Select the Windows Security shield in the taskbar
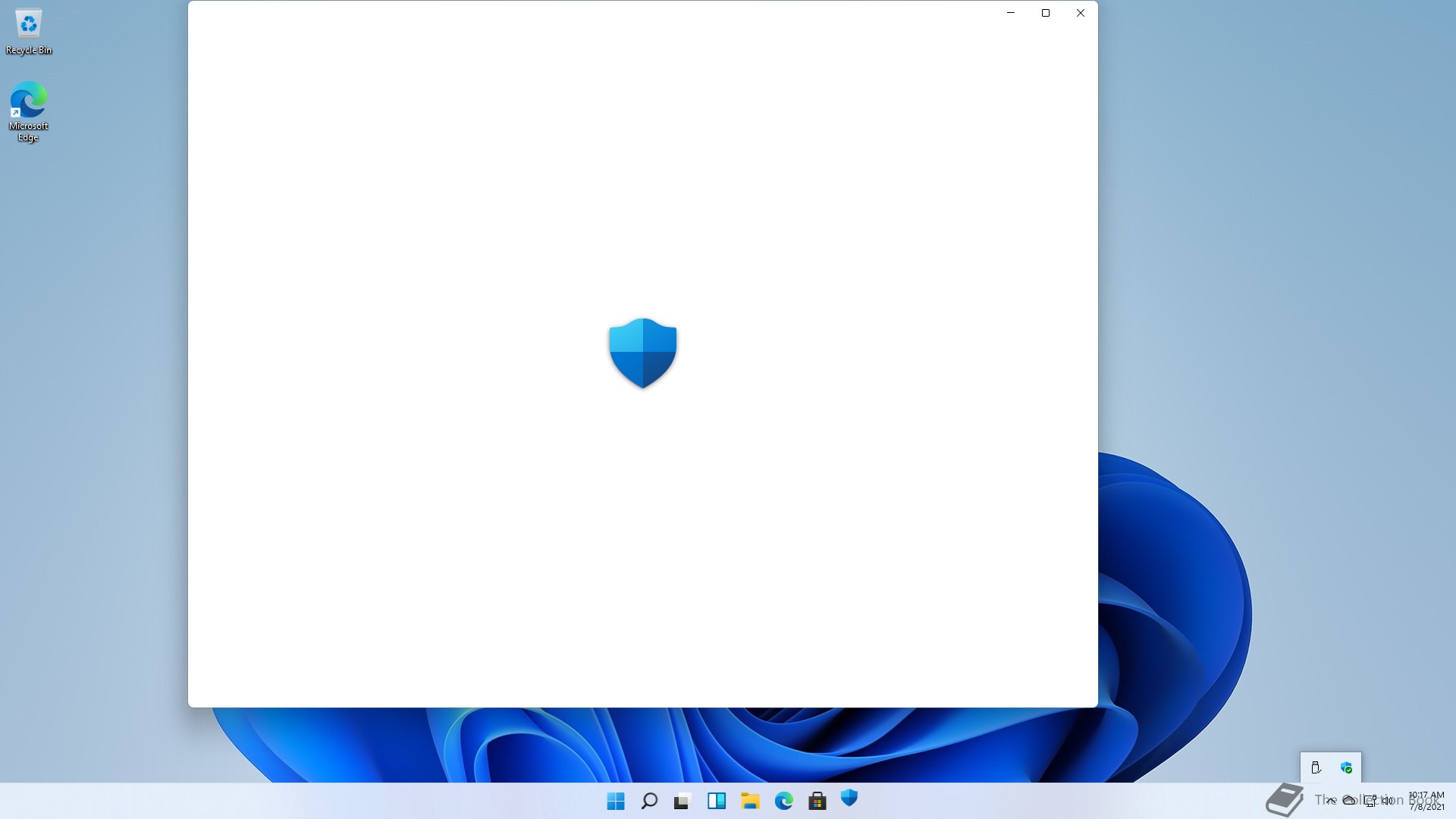This screenshot has height=819, width=1456. click(x=849, y=798)
